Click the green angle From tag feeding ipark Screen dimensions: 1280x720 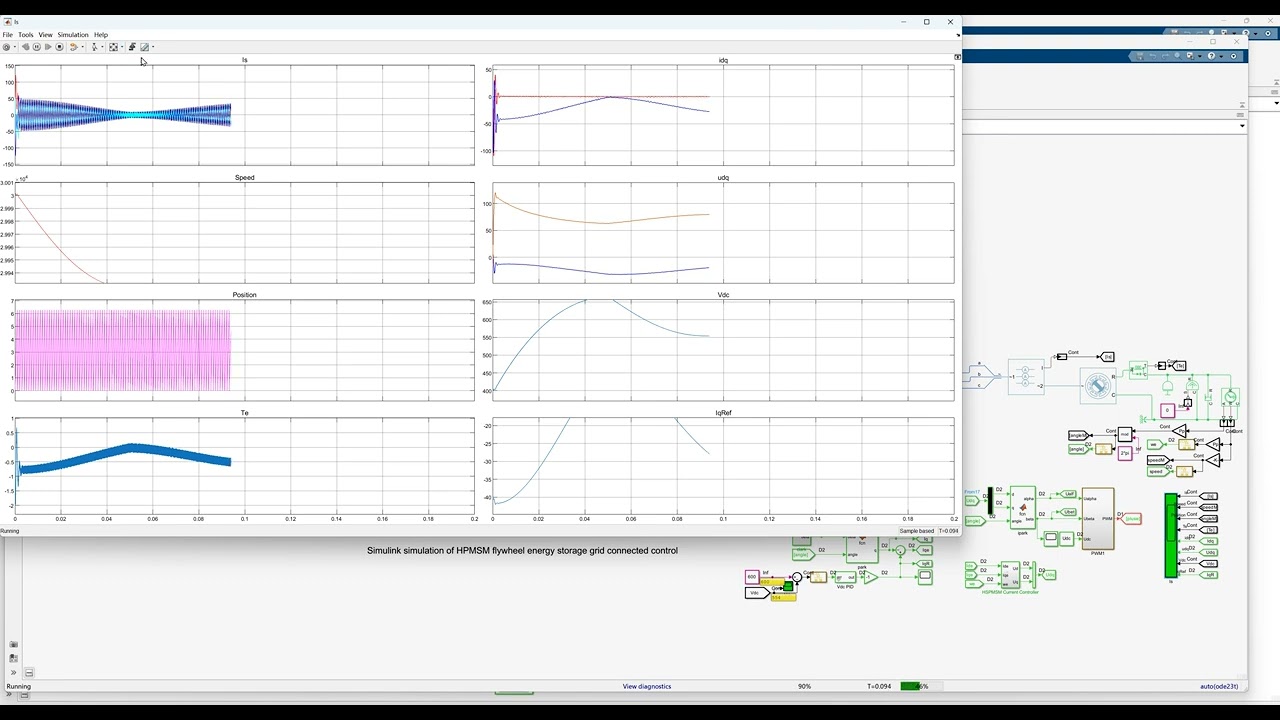click(975, 521)
